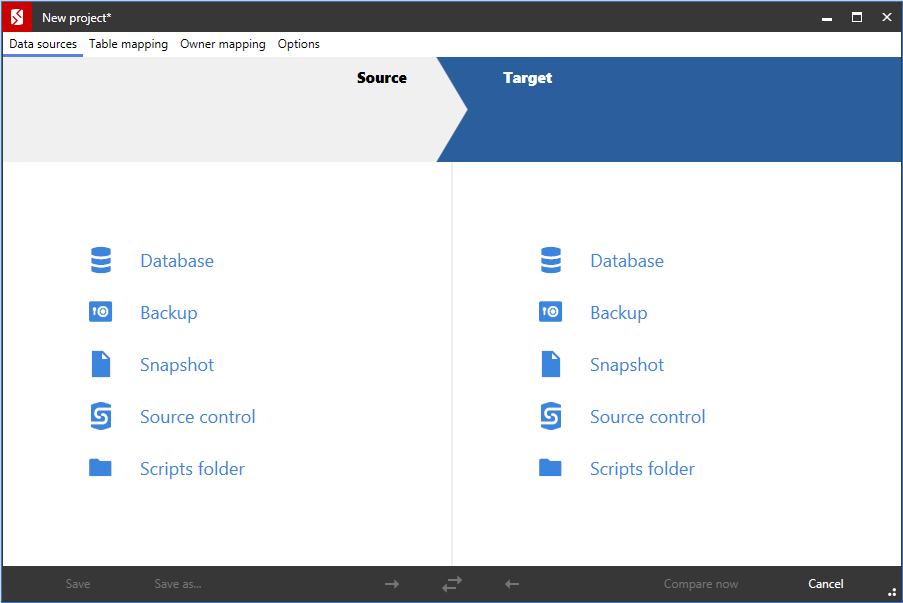Image resolution: width=903 pixels, height=603 pixels.
Task: Click the Cancel button
Action: 825,584
